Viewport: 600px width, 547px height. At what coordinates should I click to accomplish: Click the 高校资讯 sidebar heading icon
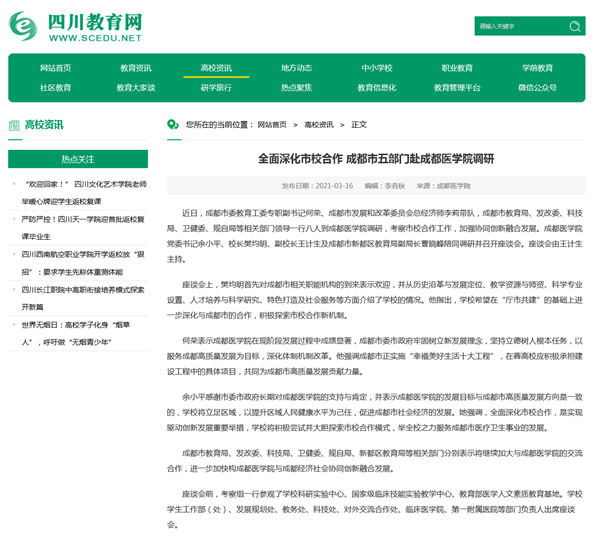(14, 125)
